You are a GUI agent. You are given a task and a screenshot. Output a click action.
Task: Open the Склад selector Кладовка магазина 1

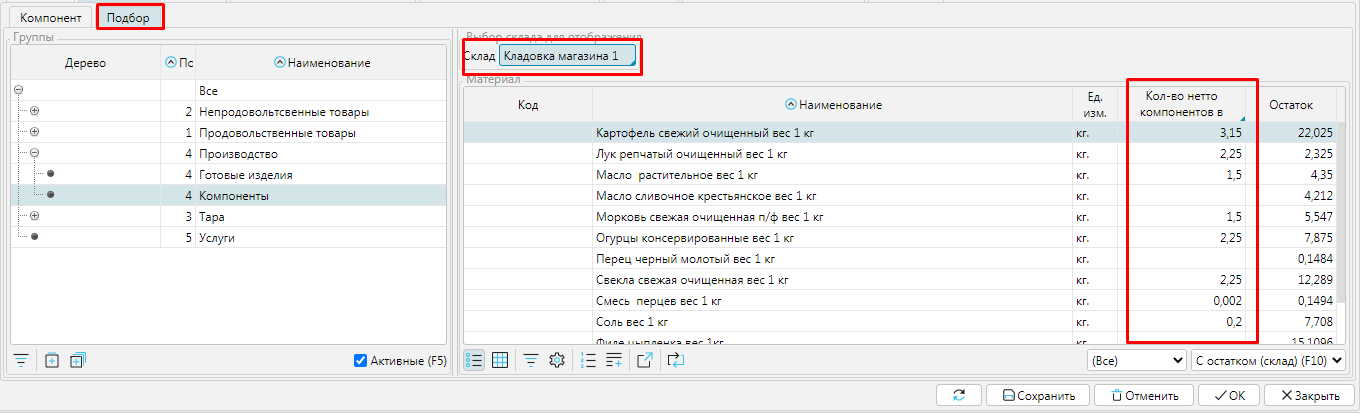coord(567,56)
